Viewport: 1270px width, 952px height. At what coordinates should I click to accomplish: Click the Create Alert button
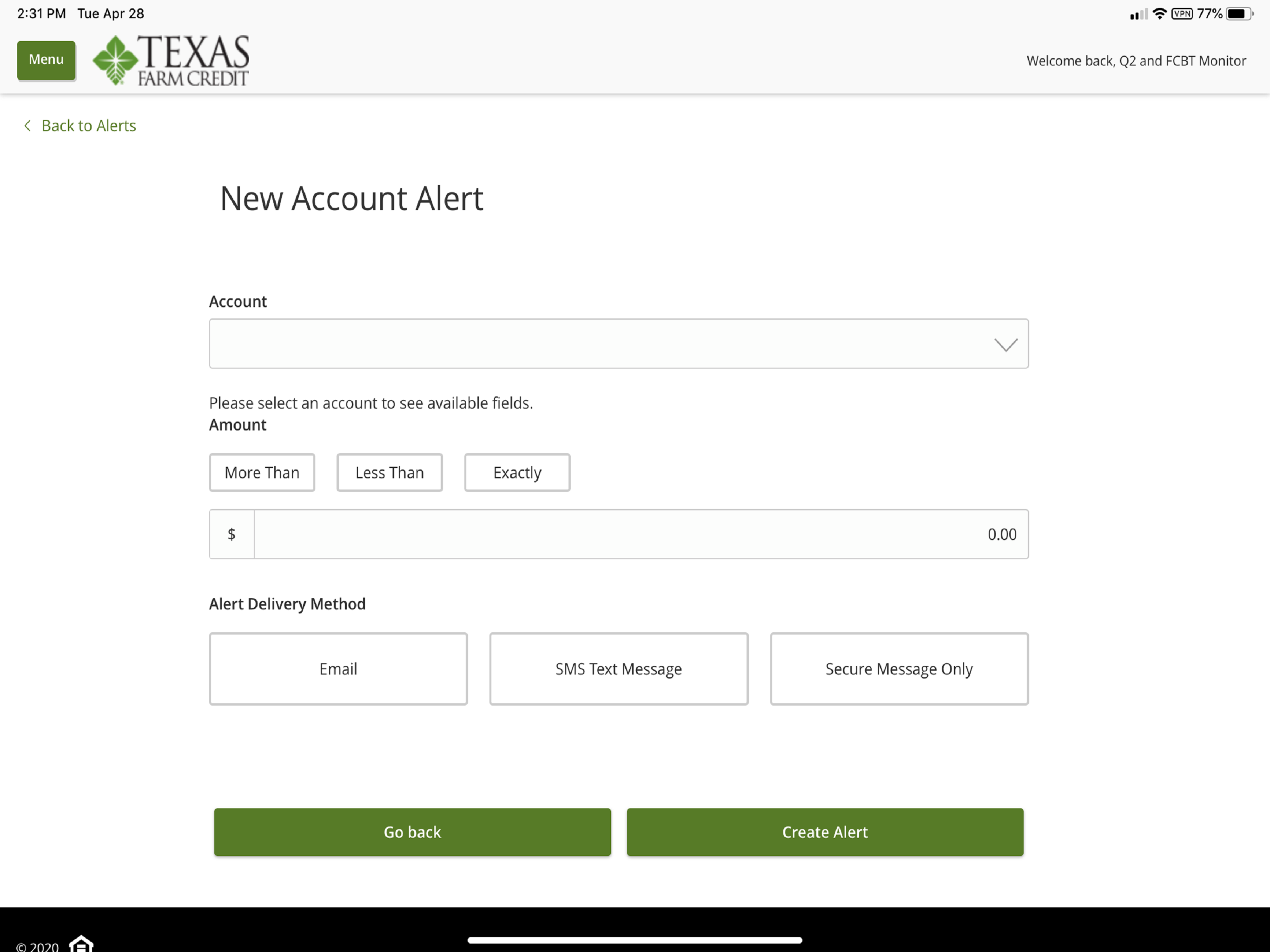coord(825,832)
